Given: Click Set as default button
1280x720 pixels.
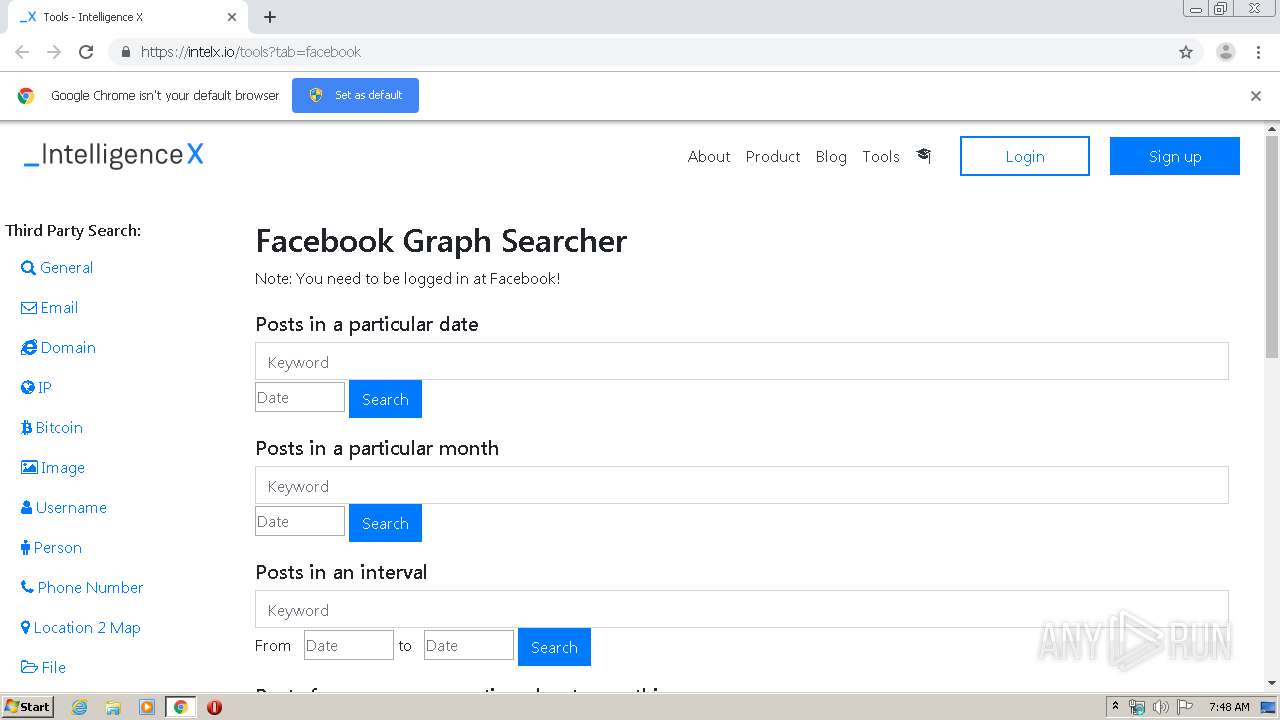Looking at the screenshot, I should (355, 95).
